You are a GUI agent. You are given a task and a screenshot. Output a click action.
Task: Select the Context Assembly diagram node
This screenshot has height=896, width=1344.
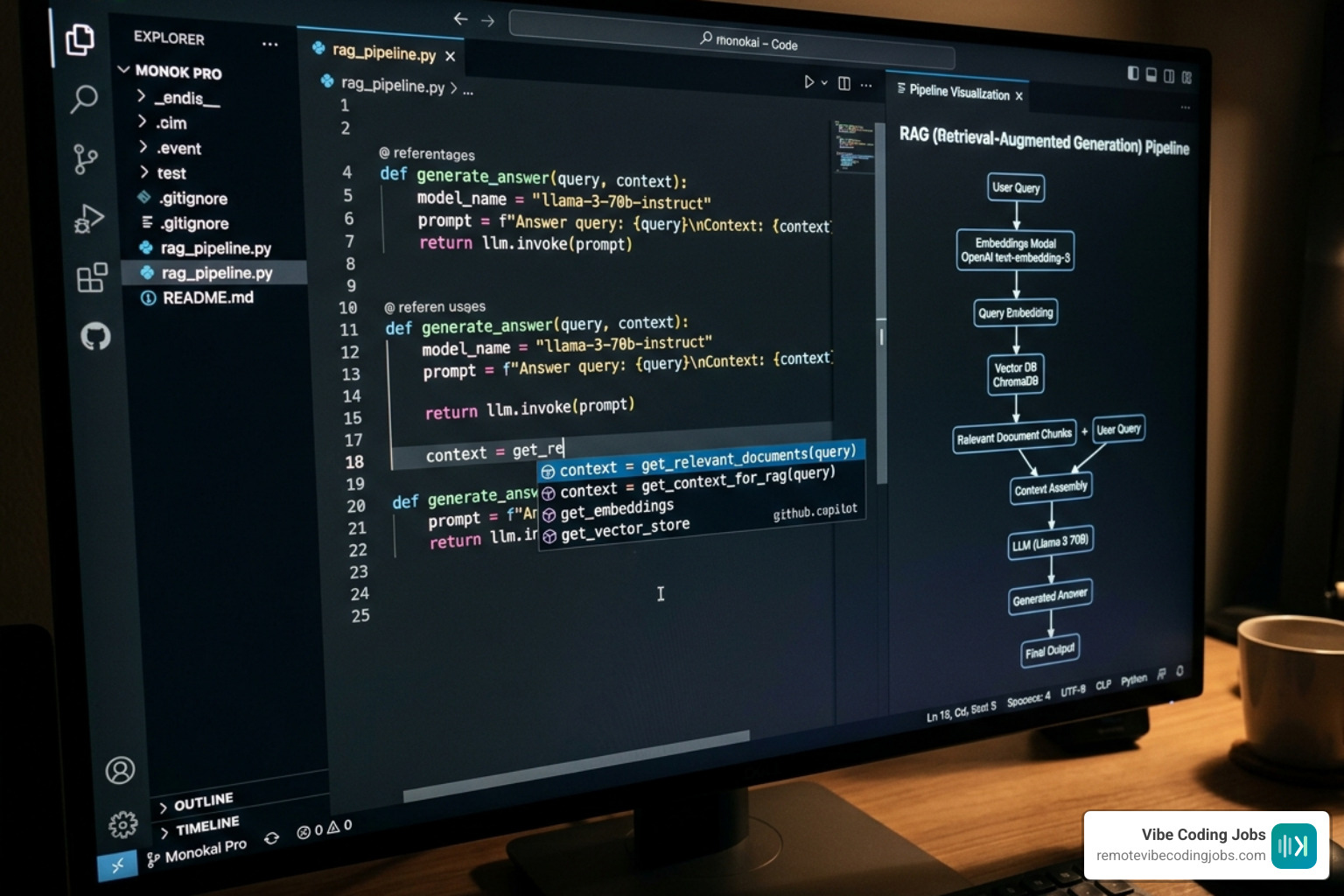coord(1051,488)
